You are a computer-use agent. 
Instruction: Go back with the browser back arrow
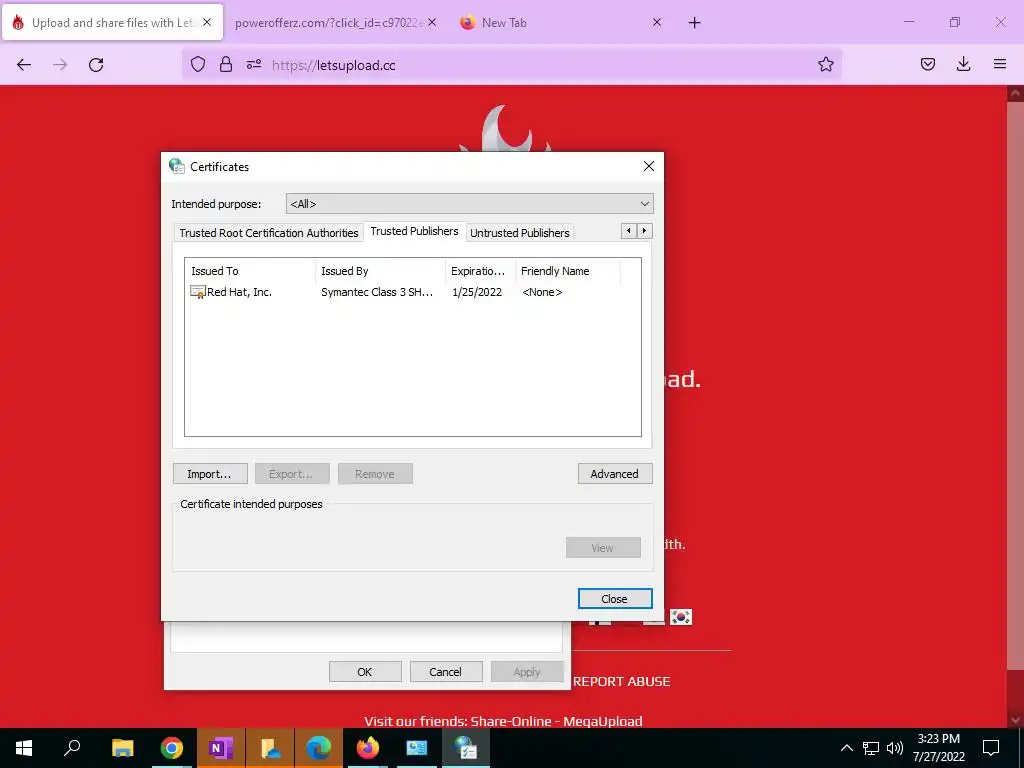(24, 65)
